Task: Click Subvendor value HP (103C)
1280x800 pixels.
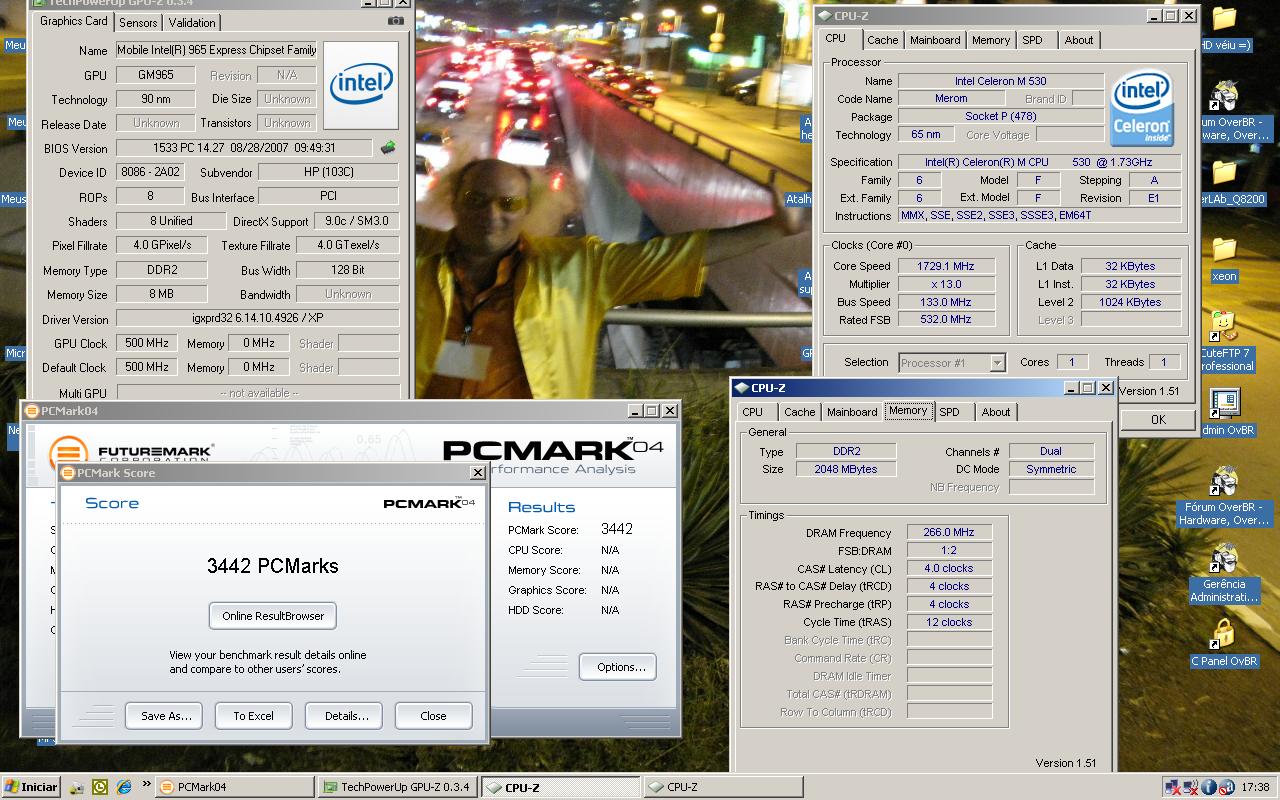Action: tap(329, 172)
